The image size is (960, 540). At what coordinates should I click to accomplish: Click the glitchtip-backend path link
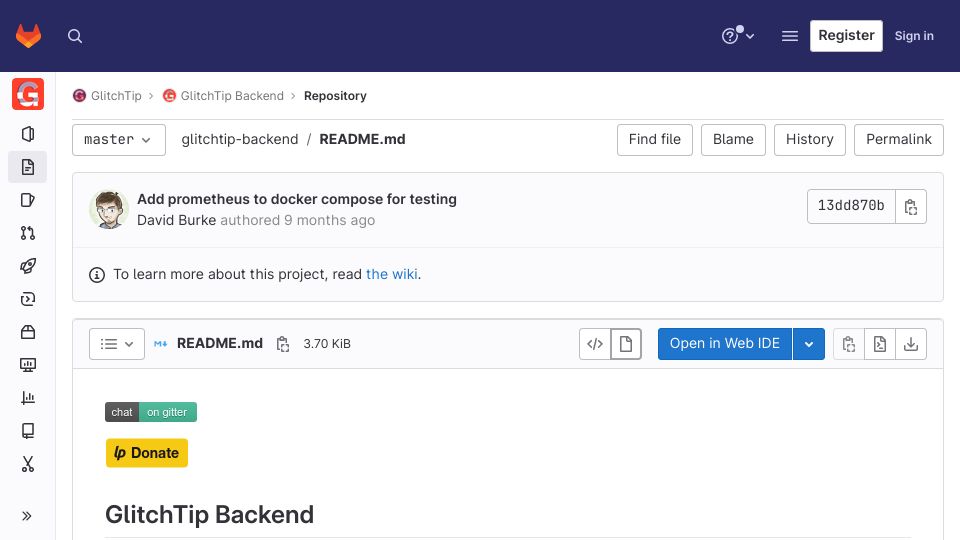click(239, 139)
